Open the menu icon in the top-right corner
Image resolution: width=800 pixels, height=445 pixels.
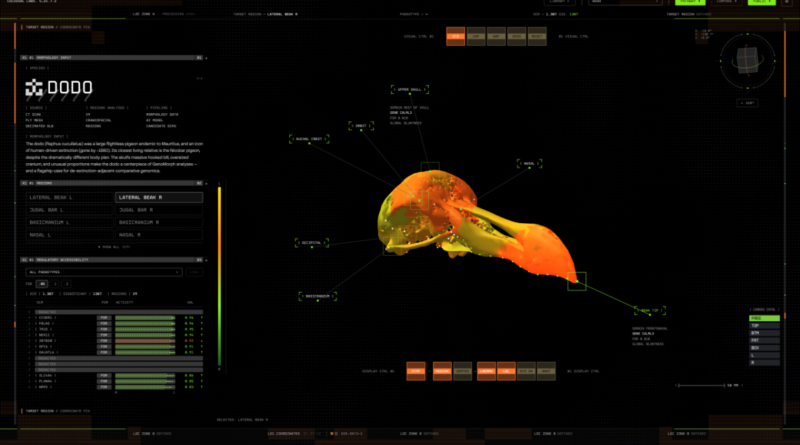(786, 2)
